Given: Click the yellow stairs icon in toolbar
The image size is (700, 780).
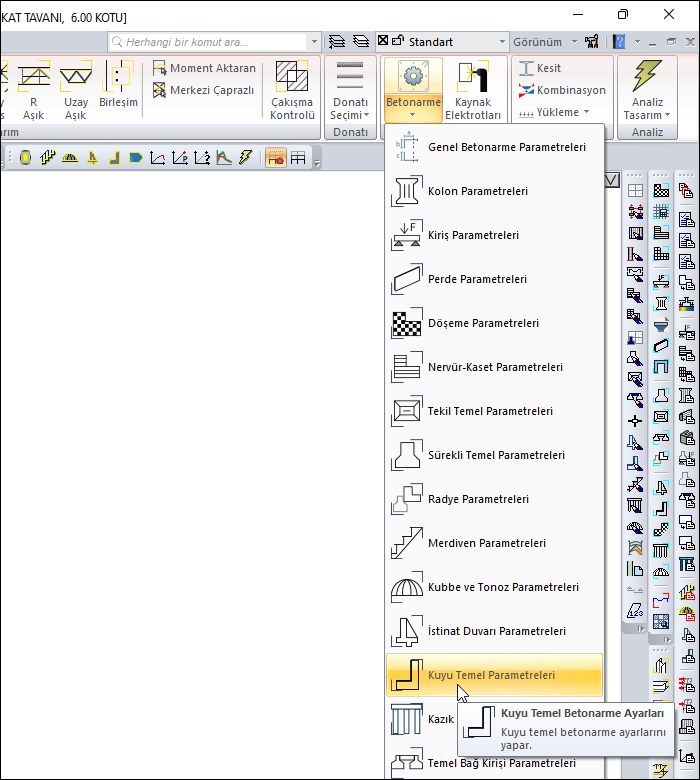Looking at the screenshot, I should click(47, 158).
